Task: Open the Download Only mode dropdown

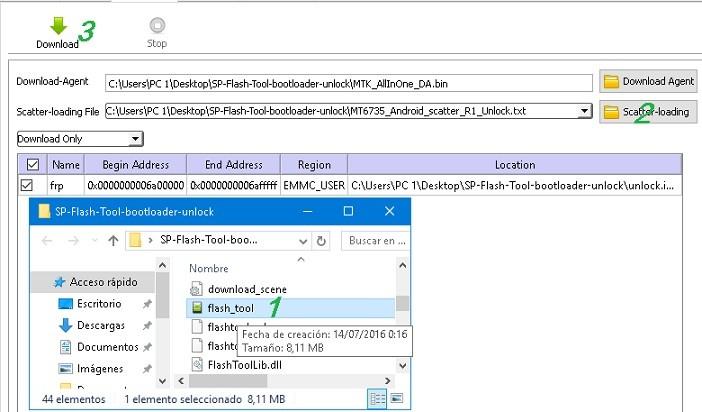Action: click(x=80, y=139)
